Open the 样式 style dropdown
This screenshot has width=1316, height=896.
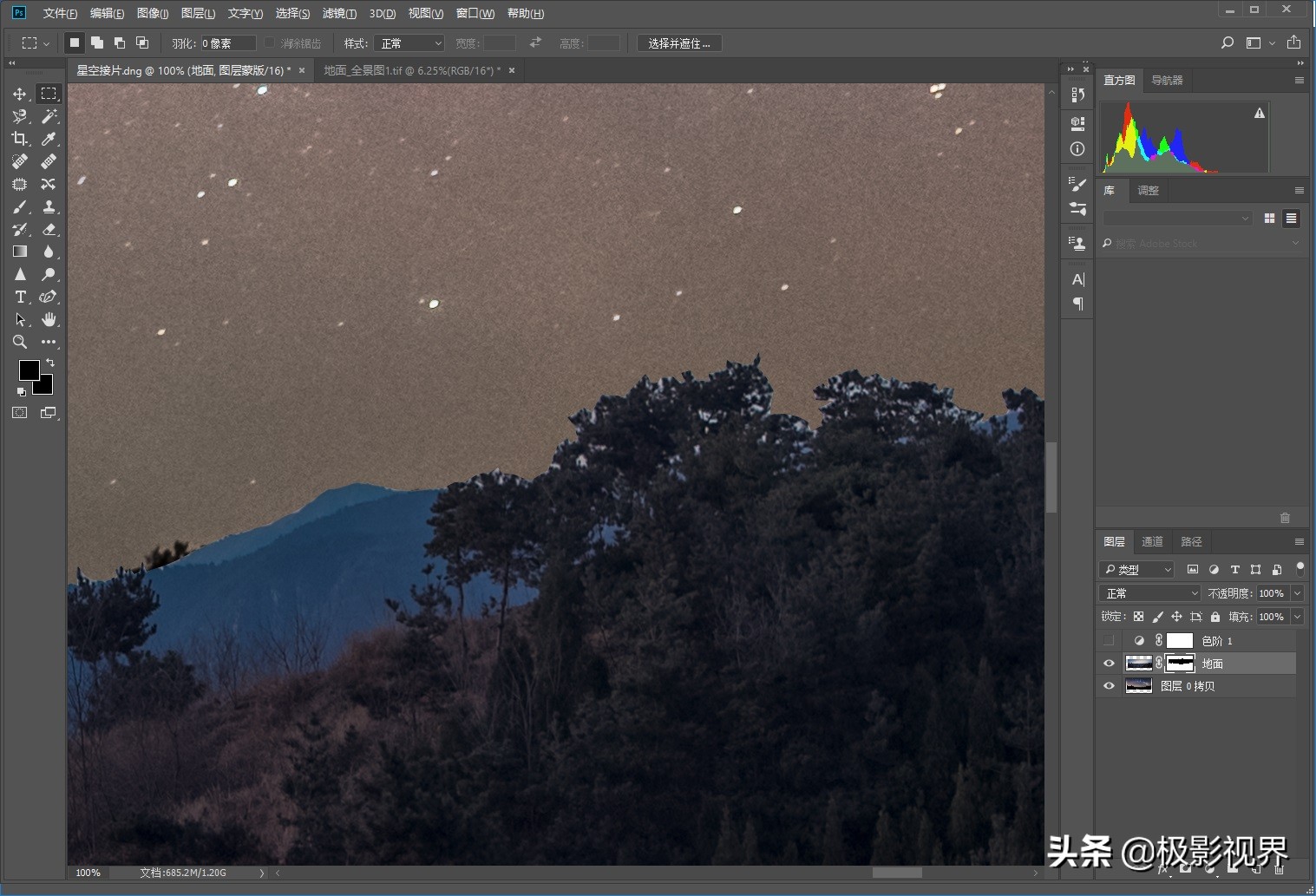tap(409, 43)
